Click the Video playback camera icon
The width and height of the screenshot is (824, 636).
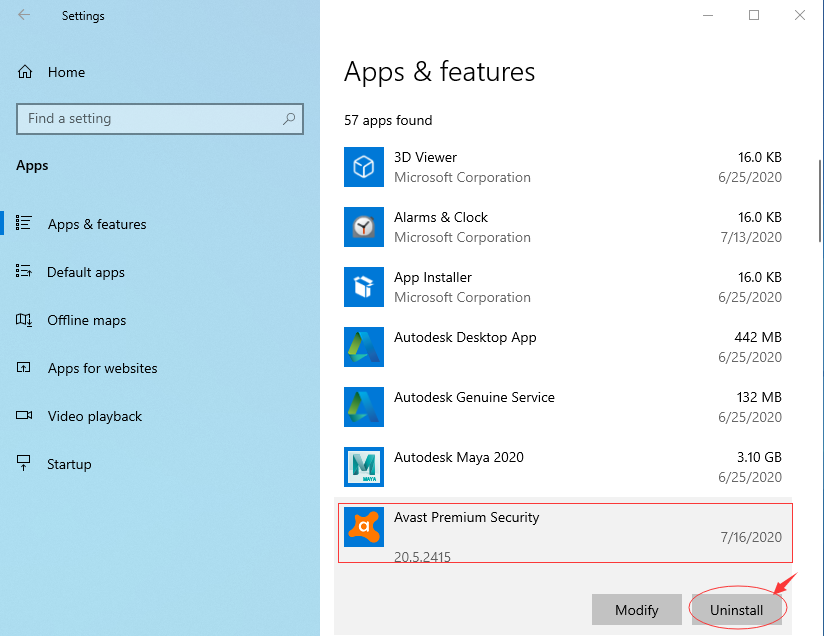tap(24, 415)
